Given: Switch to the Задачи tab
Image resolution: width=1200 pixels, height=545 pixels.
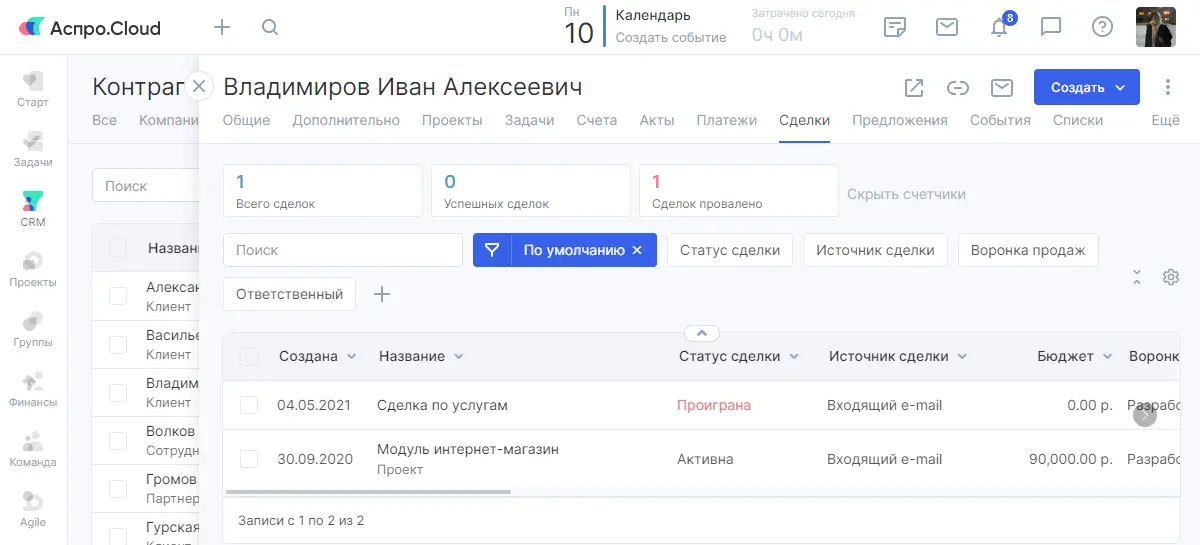Looking at the screenshot, I should click(x=529, y=120).
